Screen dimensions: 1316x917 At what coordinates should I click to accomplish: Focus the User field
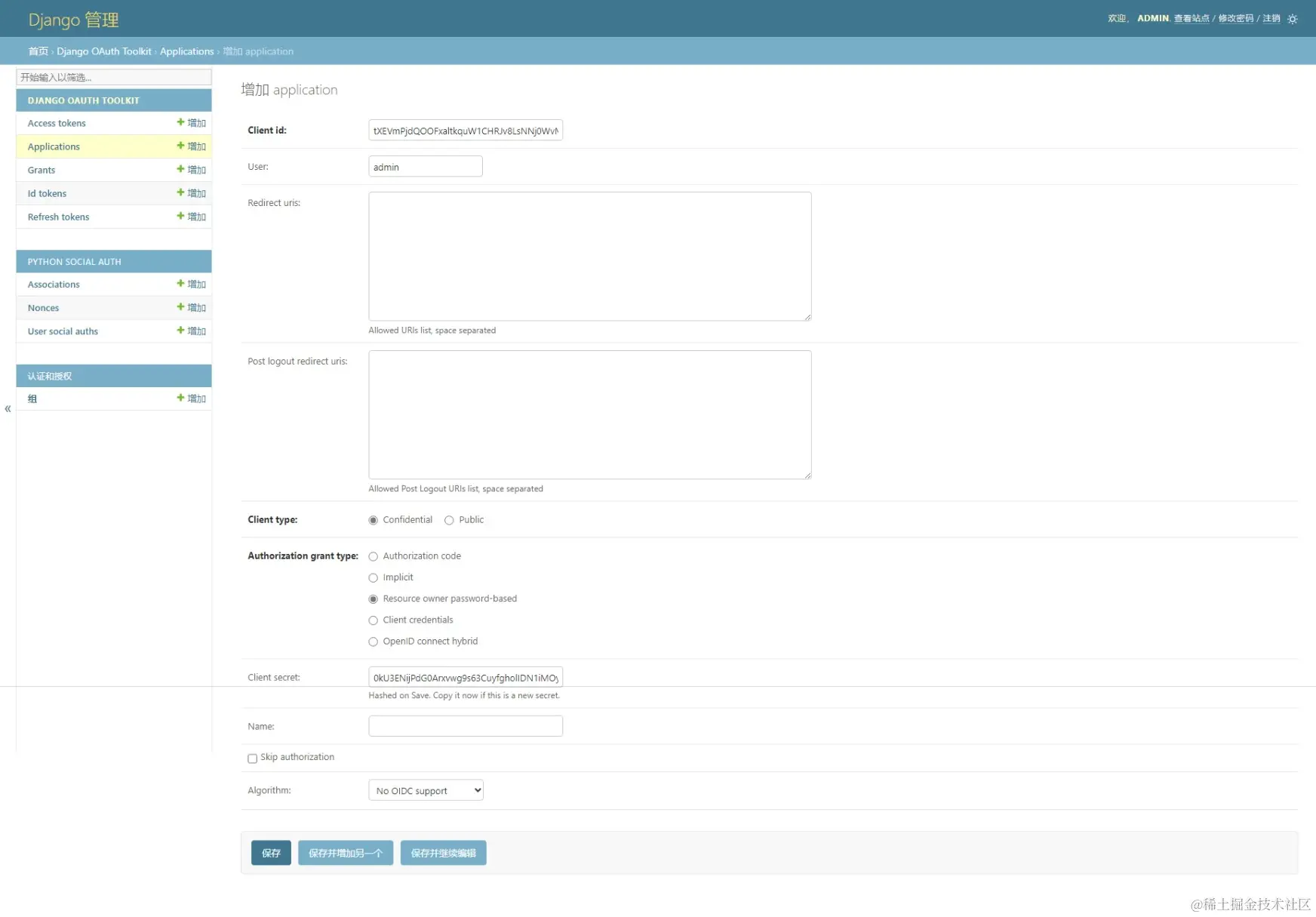[x=426, y=167]
